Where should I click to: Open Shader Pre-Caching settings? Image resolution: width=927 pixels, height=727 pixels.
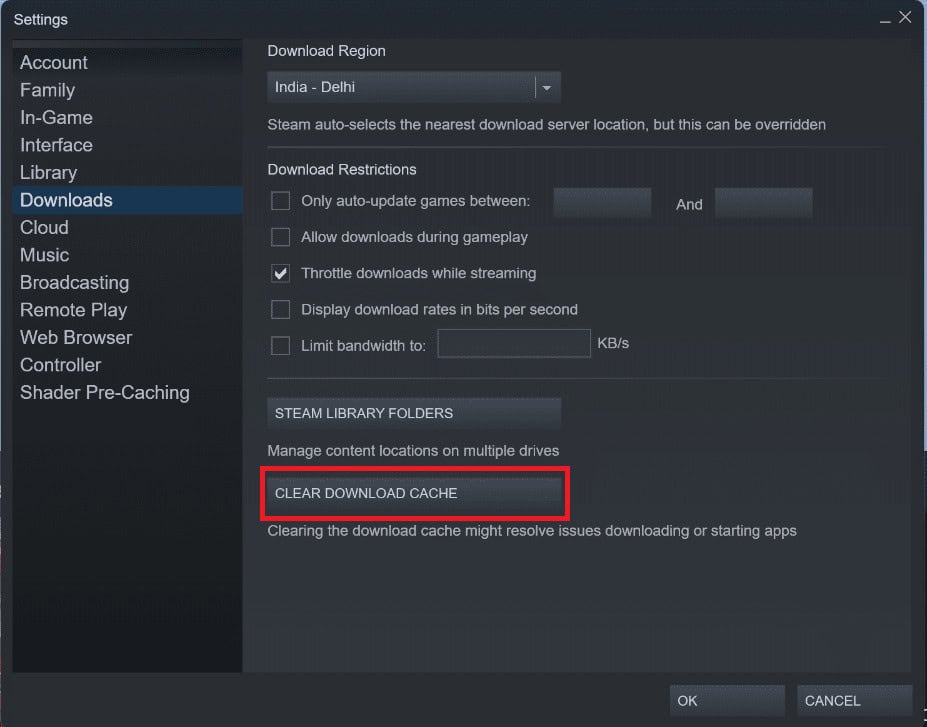pos(127,392)
